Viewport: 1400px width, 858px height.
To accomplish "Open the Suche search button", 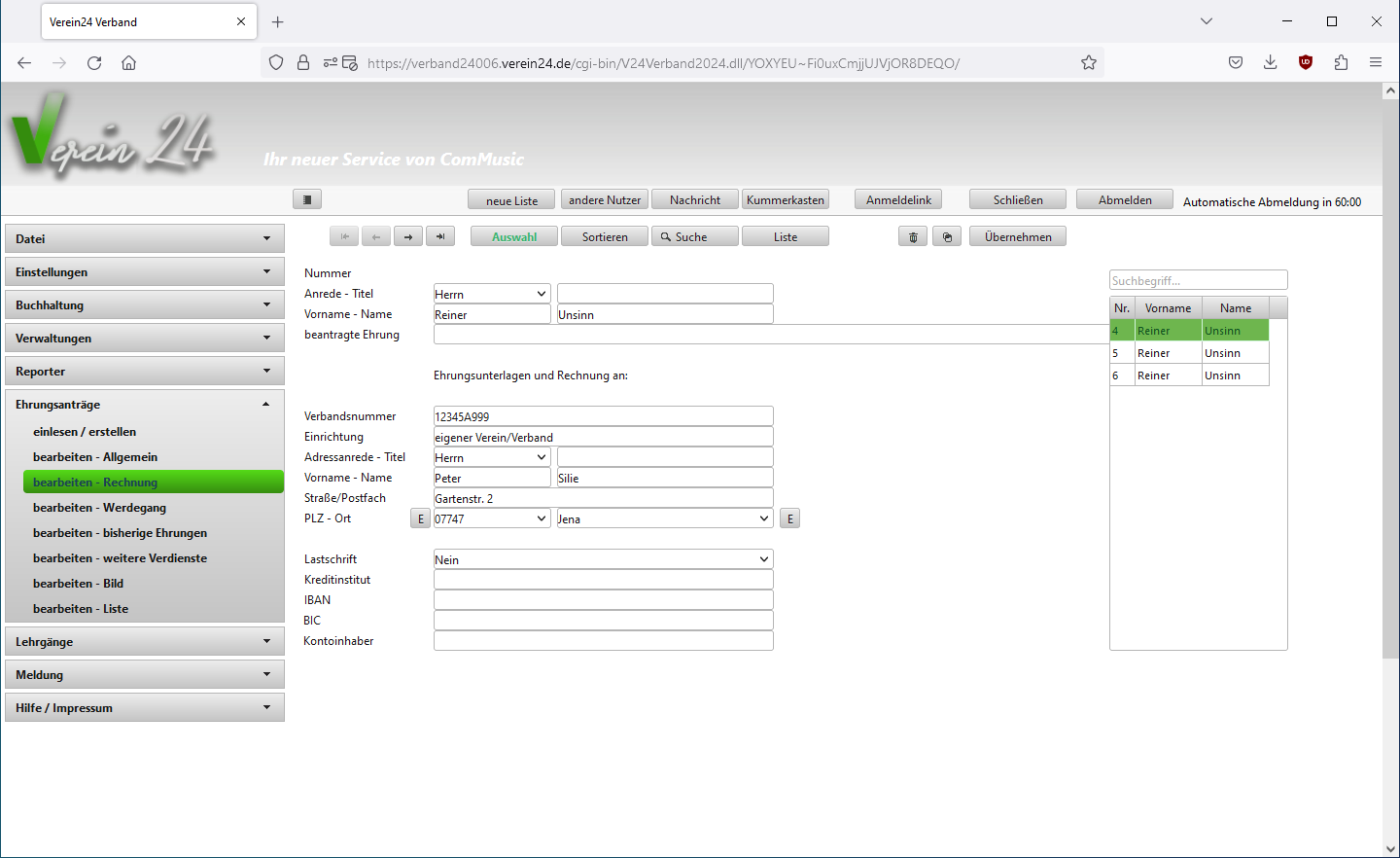I will pos(695,236).
